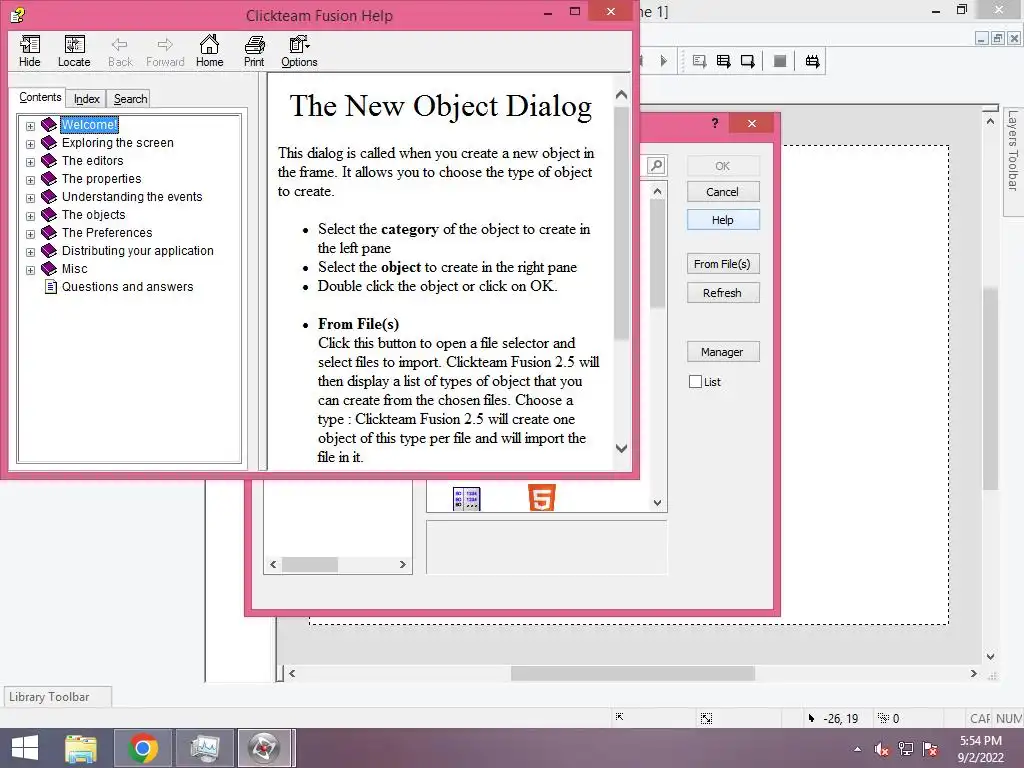
Task: Click the Forward arrow in the Help toolbar
Action: [165, 51]
